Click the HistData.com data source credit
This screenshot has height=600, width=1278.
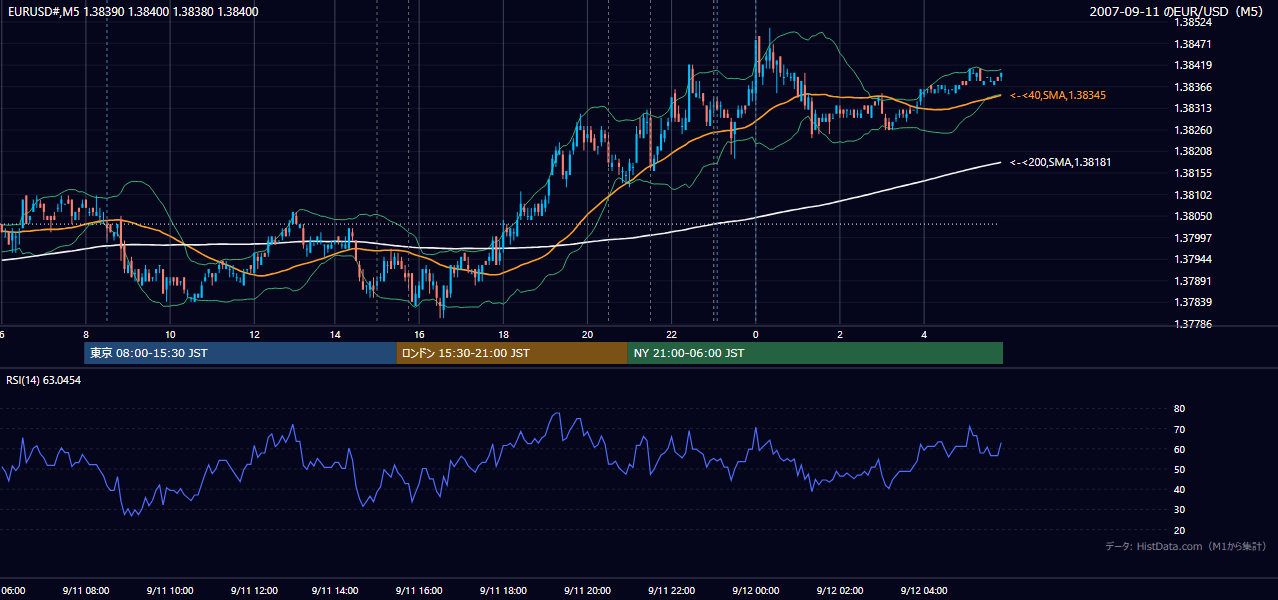tap(1186, 546)
